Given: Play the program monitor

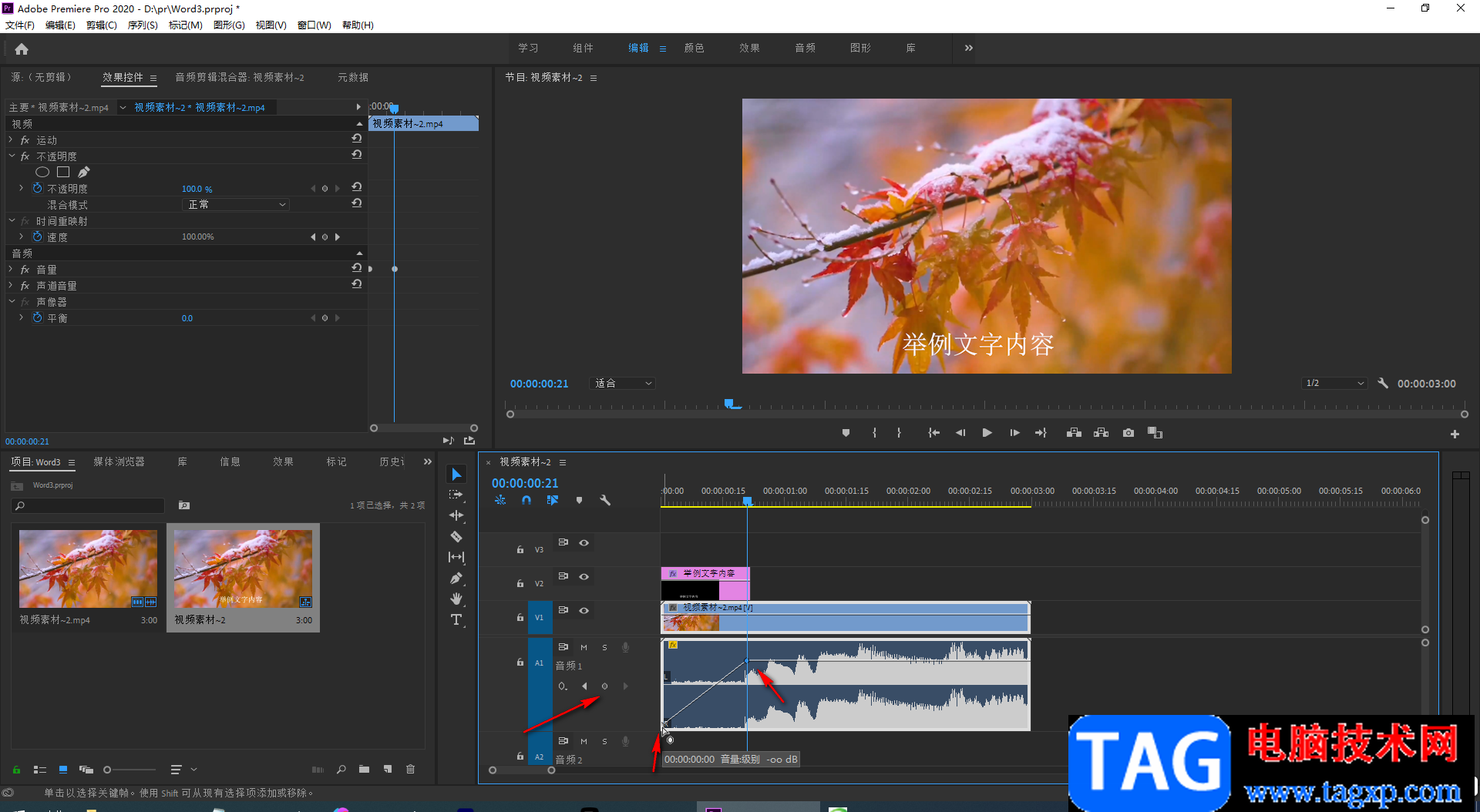Looking at the screenshot, I should [987, 433].
